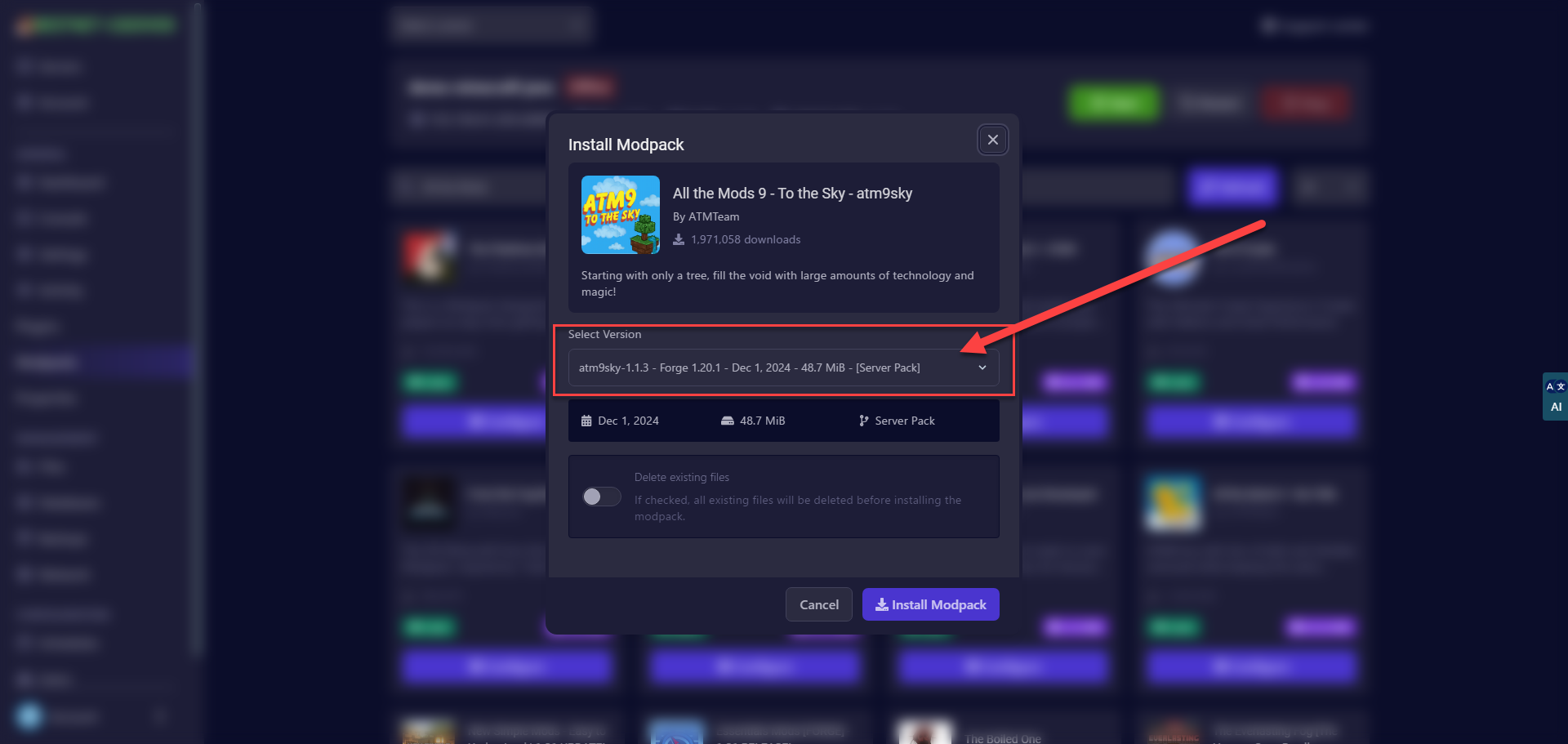Click the translate icon on the right edge

1556,386
